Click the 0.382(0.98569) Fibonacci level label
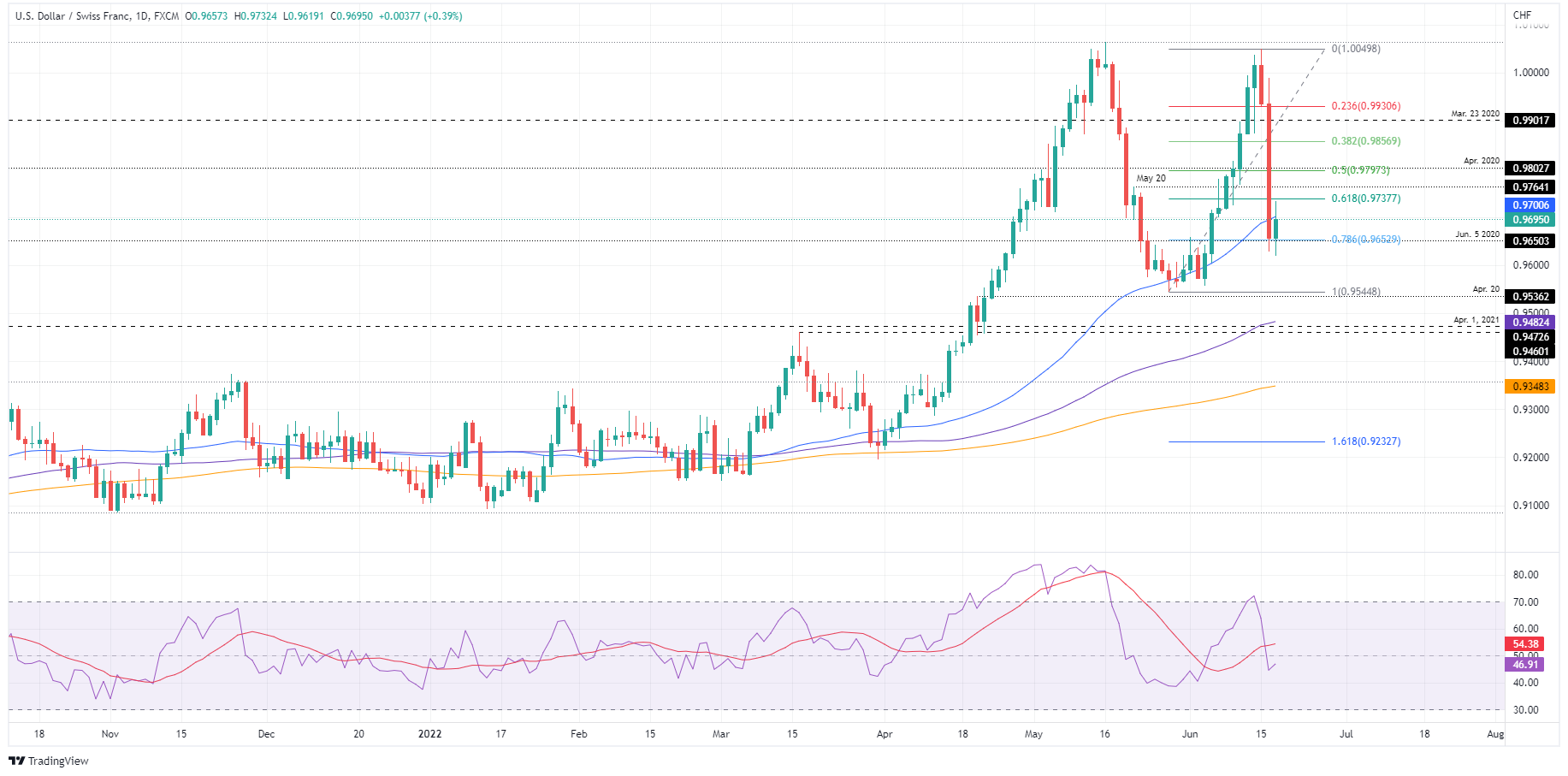 tap(1365, 141)
